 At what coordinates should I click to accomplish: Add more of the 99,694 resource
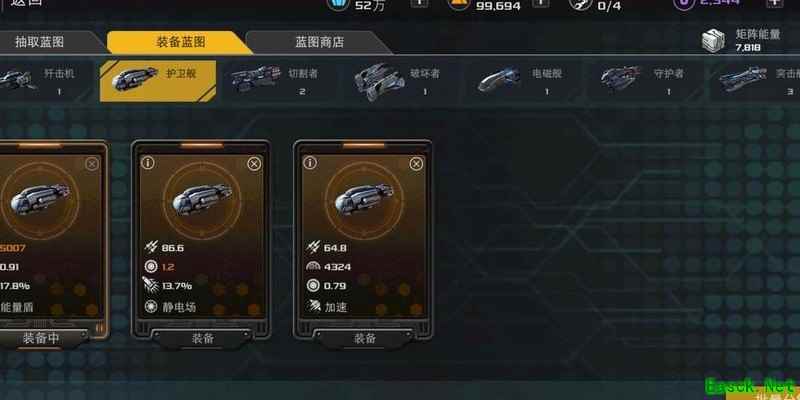click(540, 3)
